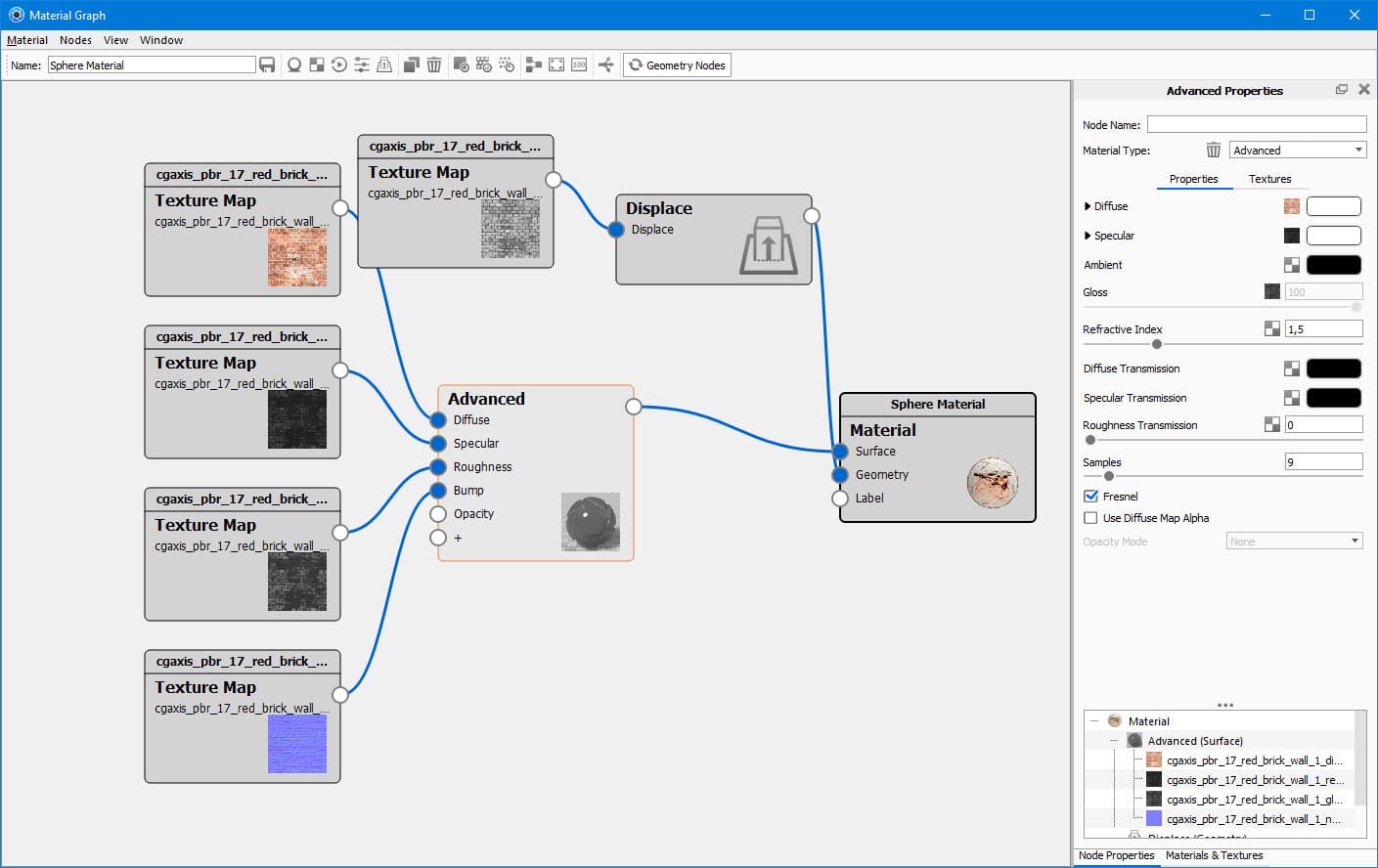Switch to the Textures tab
1378x868 pixels.
coord(1270,179)
